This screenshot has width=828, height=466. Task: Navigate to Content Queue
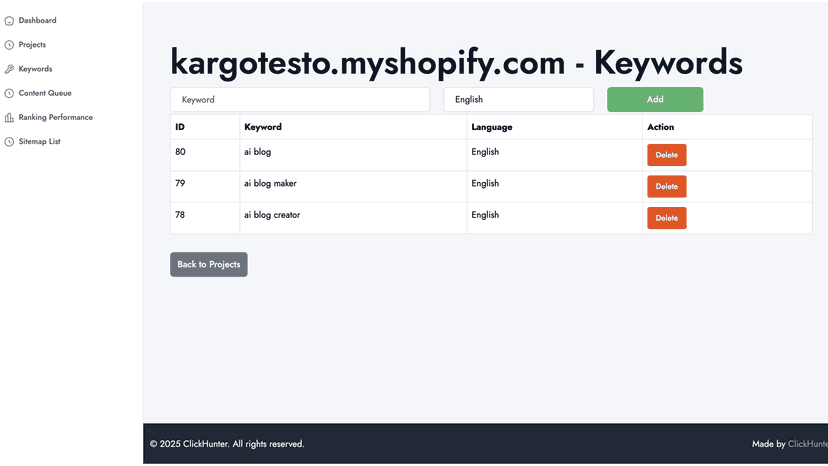tap(45, 93)
